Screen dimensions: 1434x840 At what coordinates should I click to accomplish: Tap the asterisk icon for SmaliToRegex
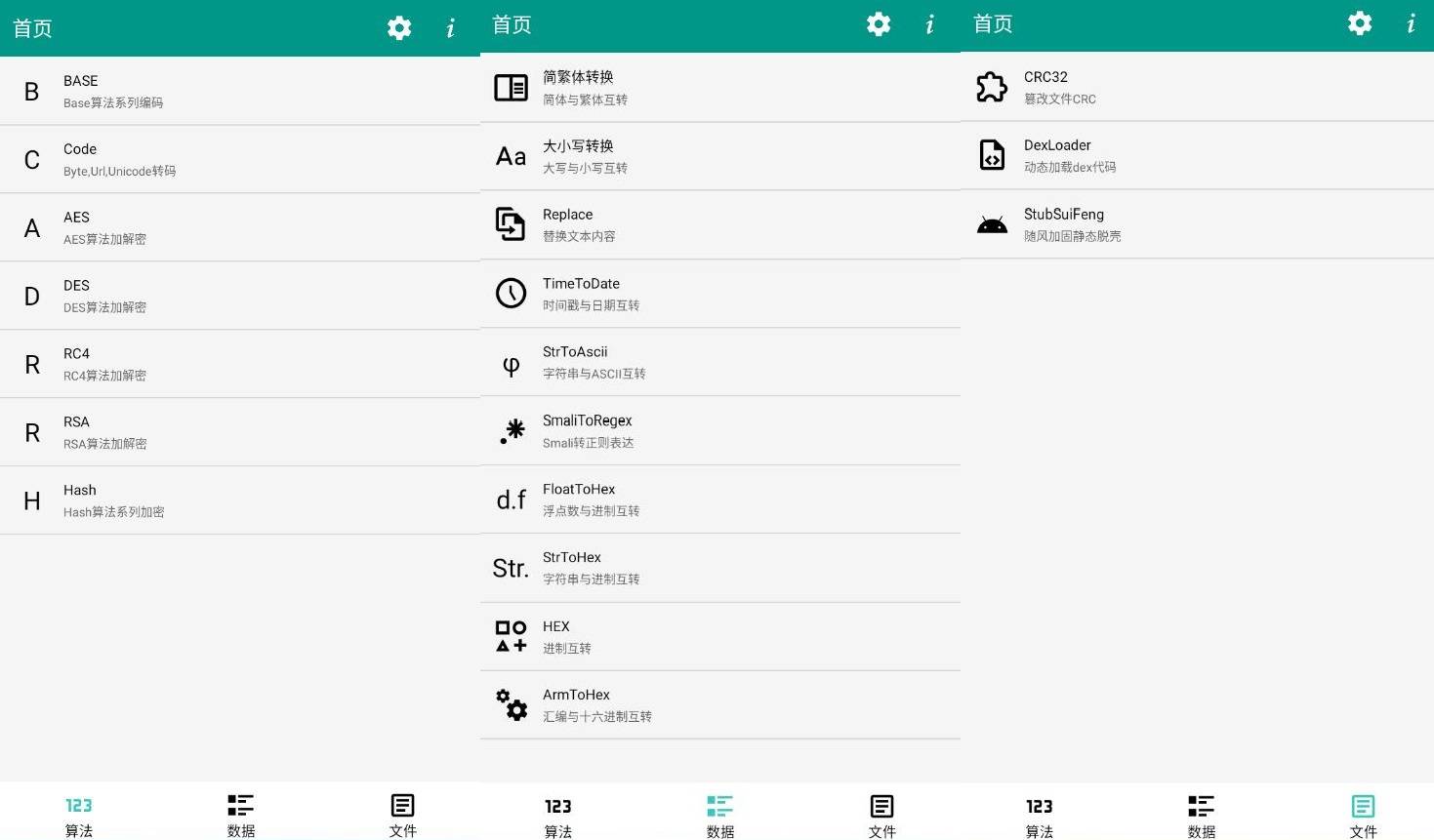[512, 431]
